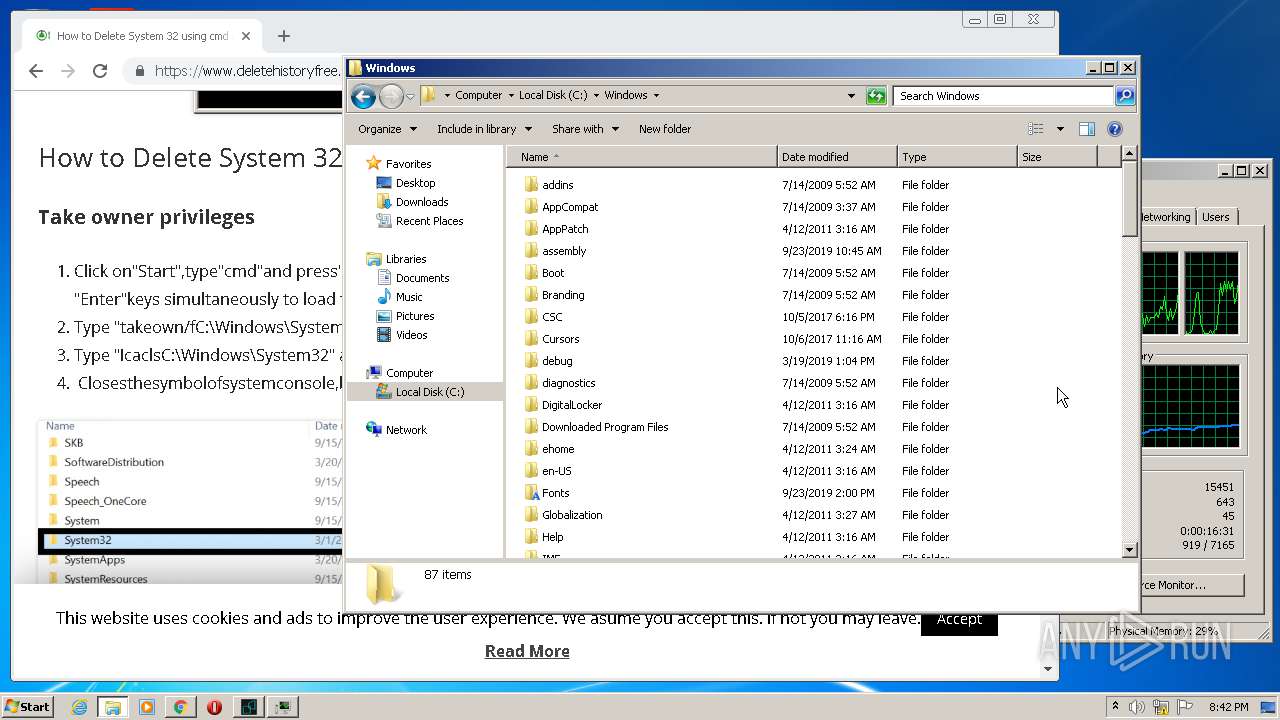Click the file list scroll up arrow
1280x720 pixels.
tap(1129, 154)
